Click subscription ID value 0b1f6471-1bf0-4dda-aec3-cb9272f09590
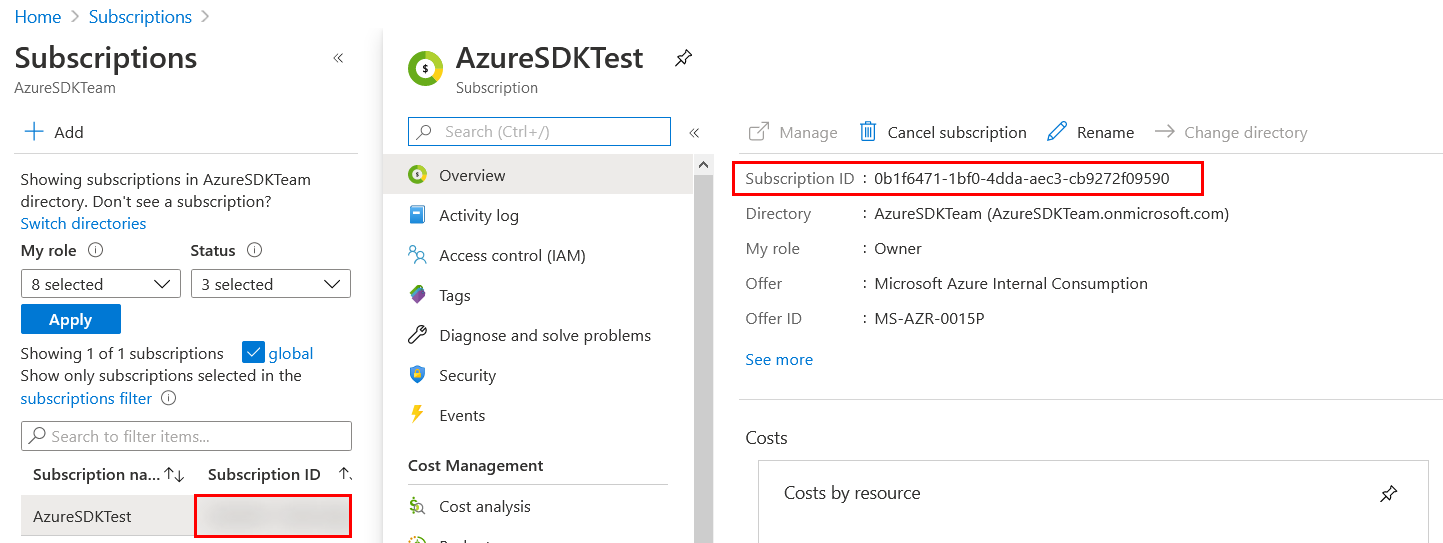Viewport: 1443px width, 543px height. tap(1021, 178)
